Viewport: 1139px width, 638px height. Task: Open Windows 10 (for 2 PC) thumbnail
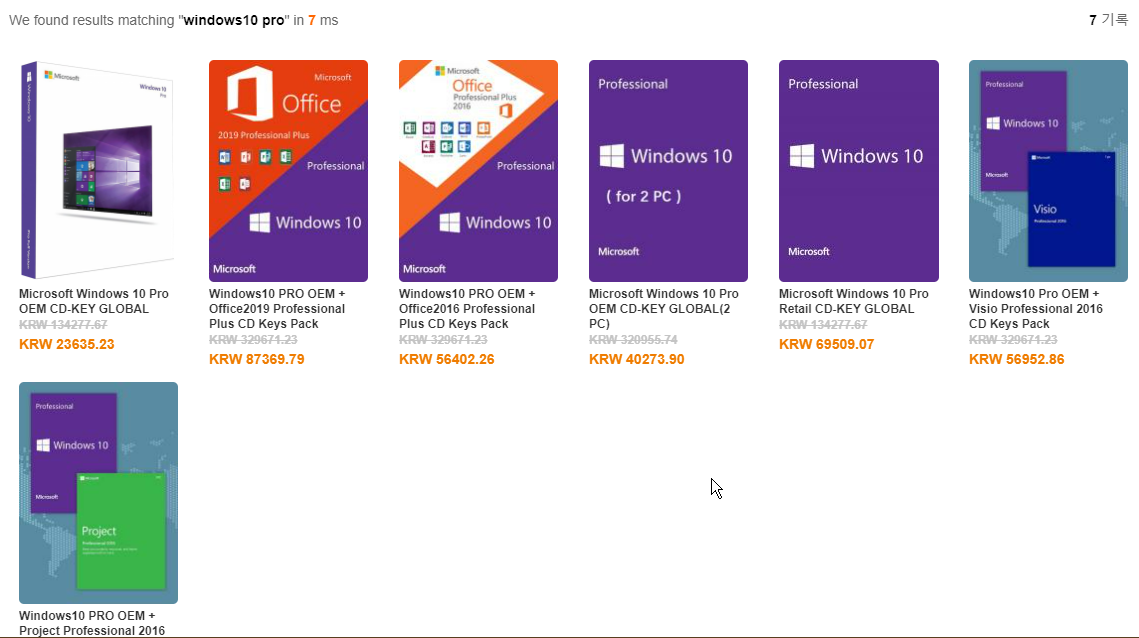pyautogui.click(x=668, y=171)
